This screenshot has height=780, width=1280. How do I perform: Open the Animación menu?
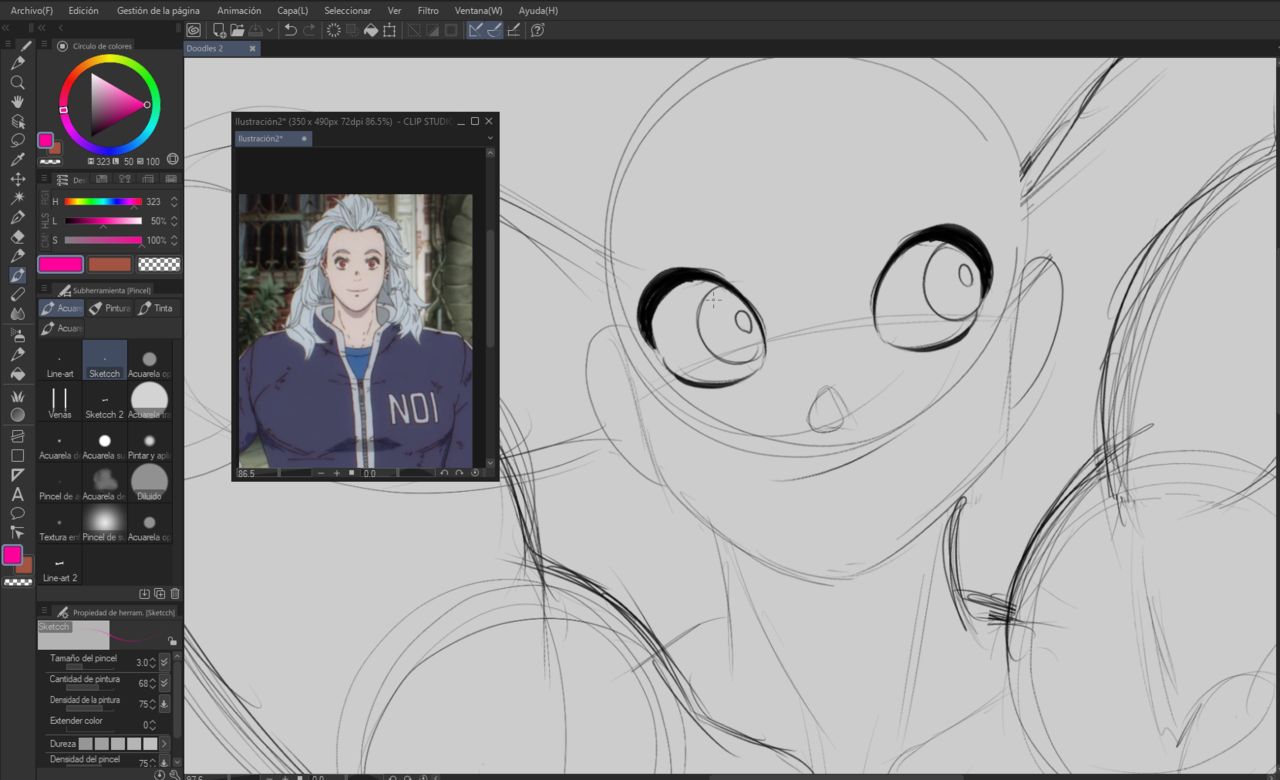(x=239, y=10)
